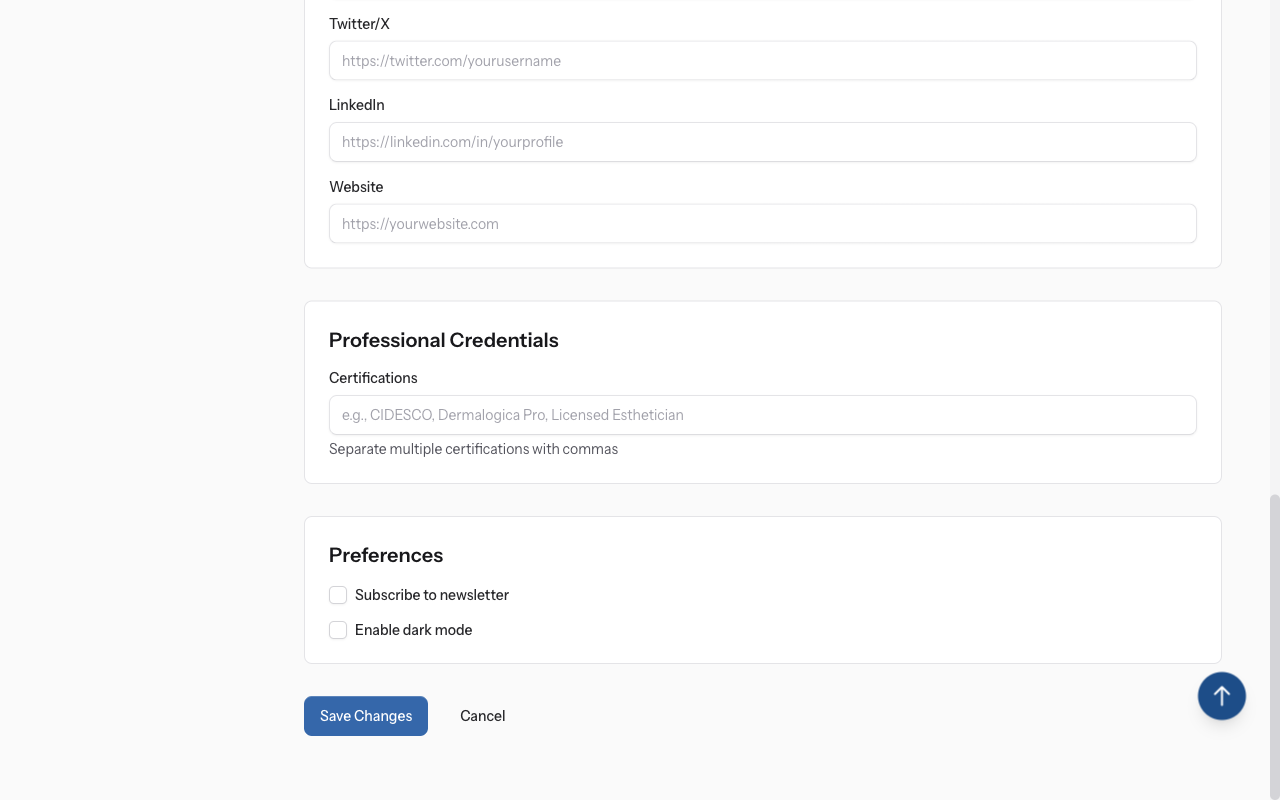Click the LinkedIn field label
The width and height of the screenshot is (1280, 800).
pyautogui.click(x=357, y=105)
